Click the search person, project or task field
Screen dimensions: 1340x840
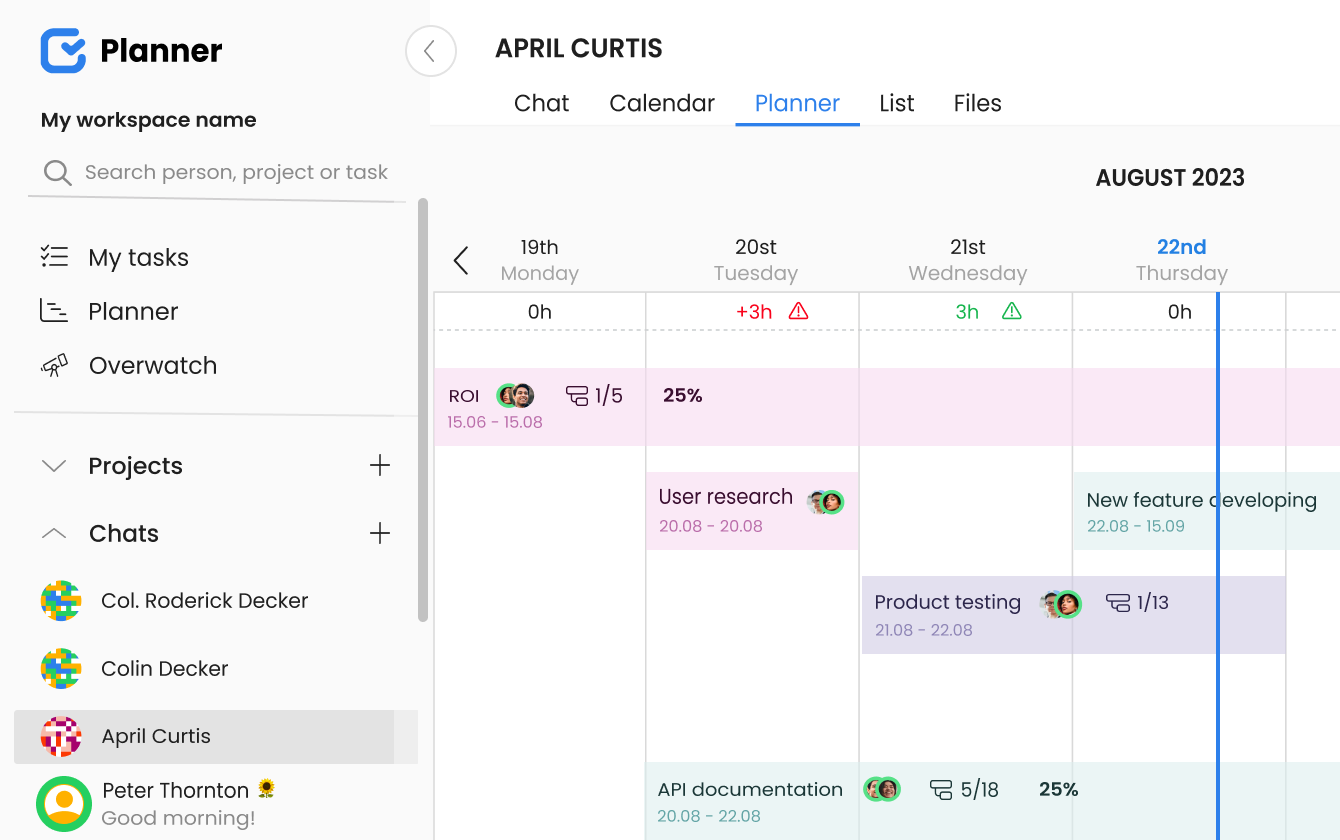coord(236,172)
